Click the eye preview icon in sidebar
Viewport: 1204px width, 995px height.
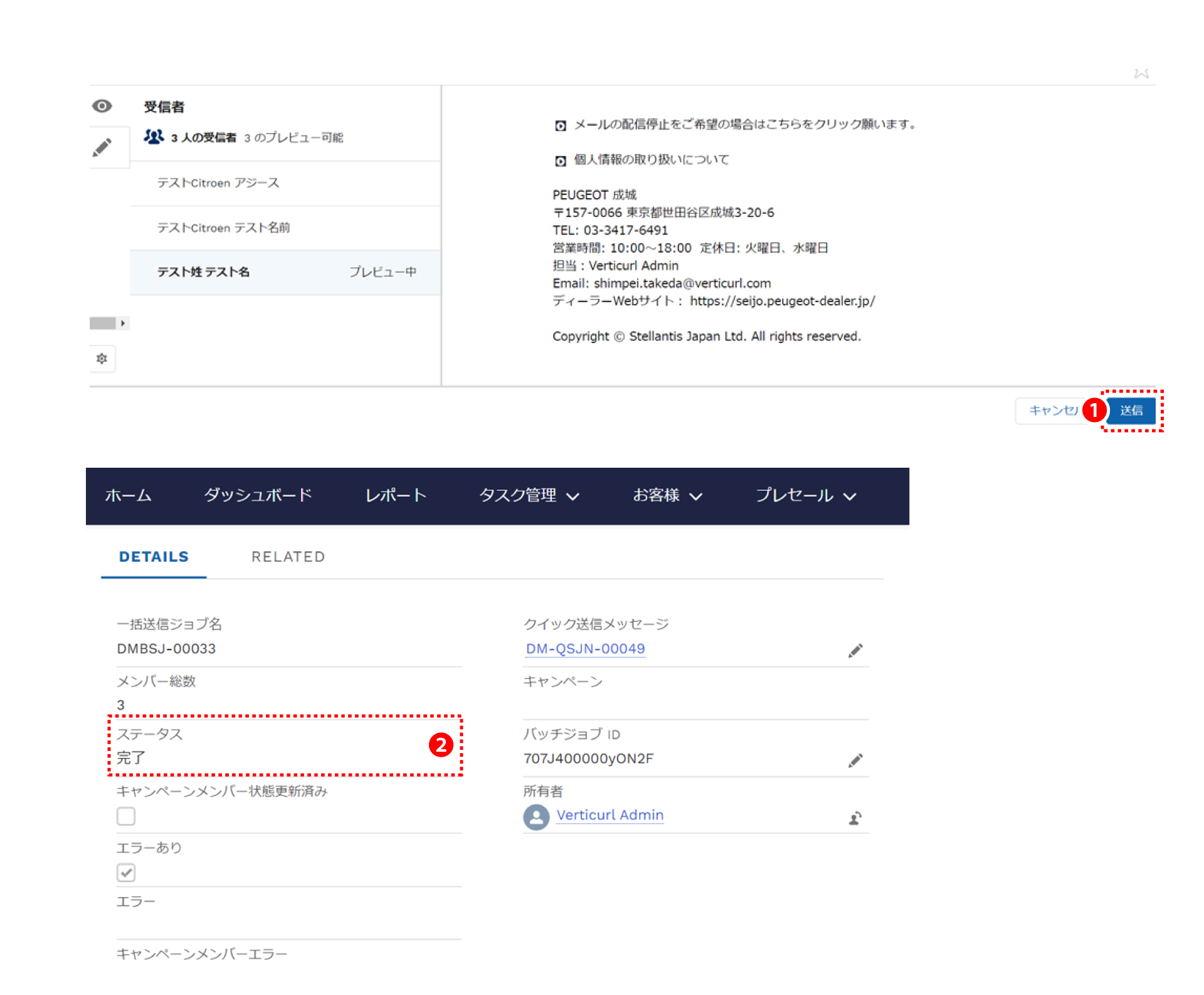102,106
